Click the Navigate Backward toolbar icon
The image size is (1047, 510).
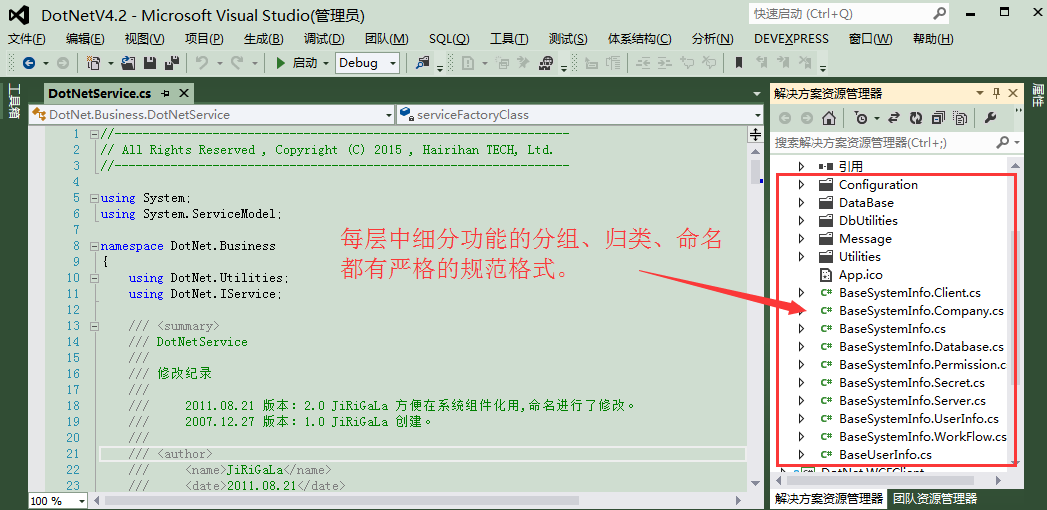(29, 63)
